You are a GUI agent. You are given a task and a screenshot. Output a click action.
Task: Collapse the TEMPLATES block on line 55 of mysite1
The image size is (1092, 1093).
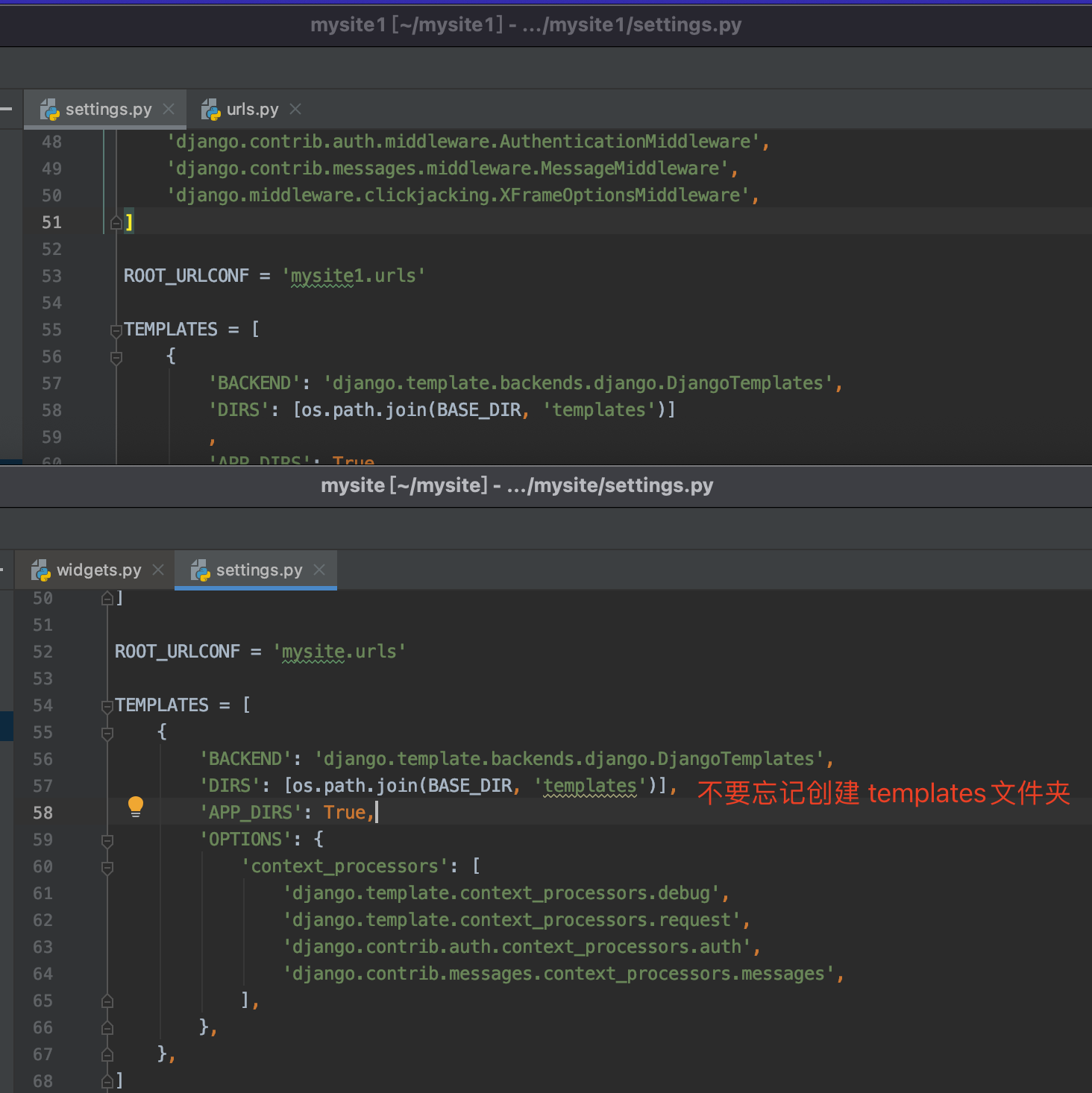116,330
